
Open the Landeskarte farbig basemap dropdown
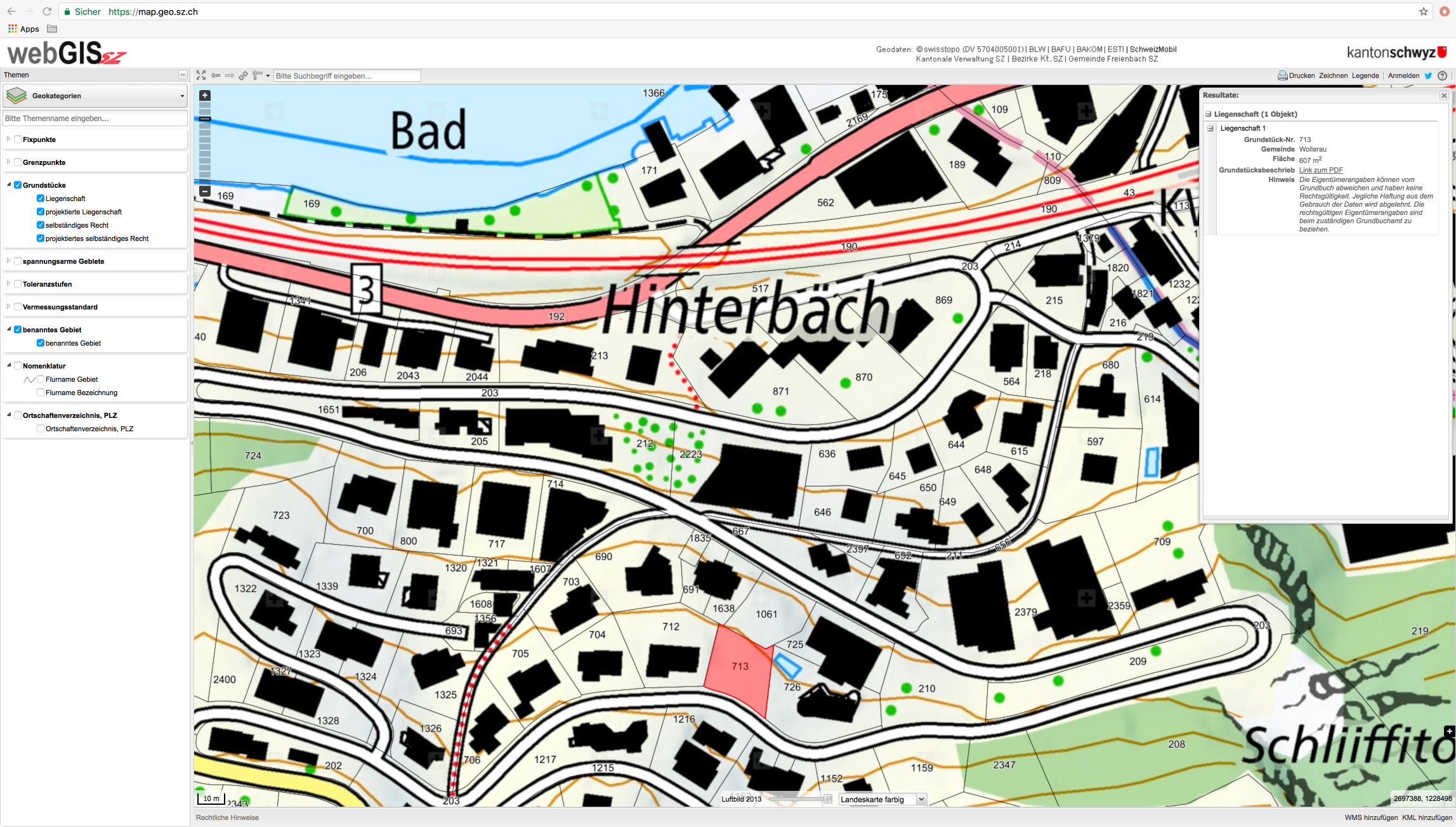pyautogui.click(x=882, y=799)
